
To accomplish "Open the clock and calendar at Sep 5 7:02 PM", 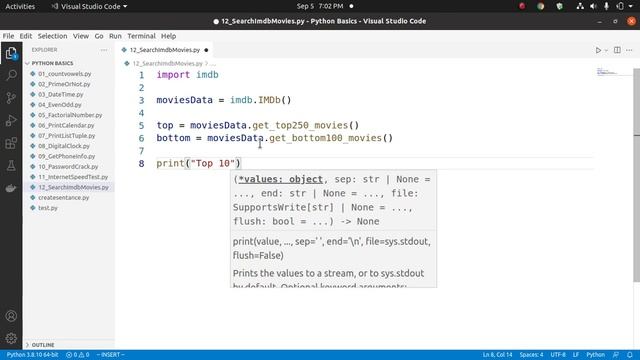I will 320,6.
